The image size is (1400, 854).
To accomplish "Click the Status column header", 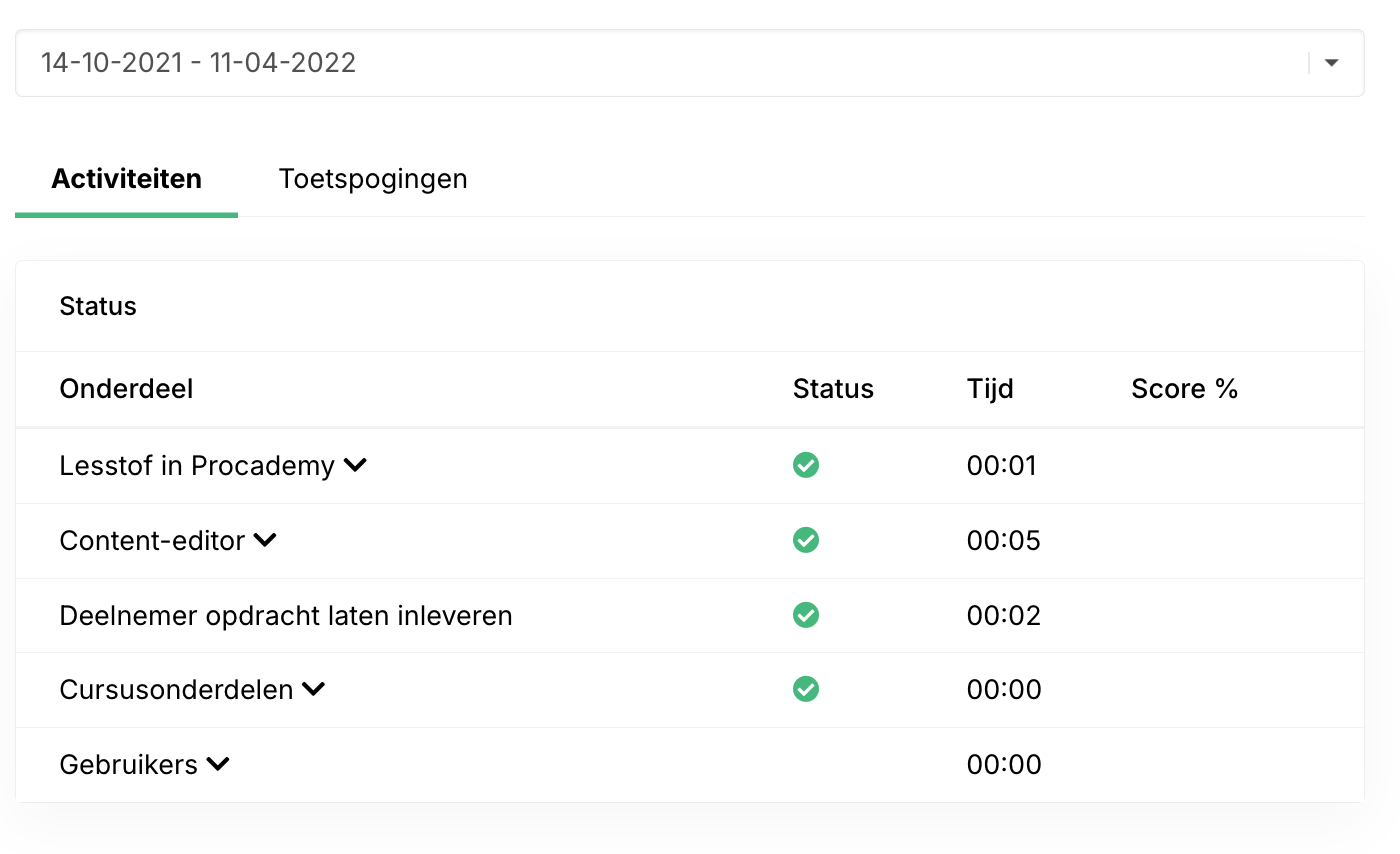I will tap(833, 389).
